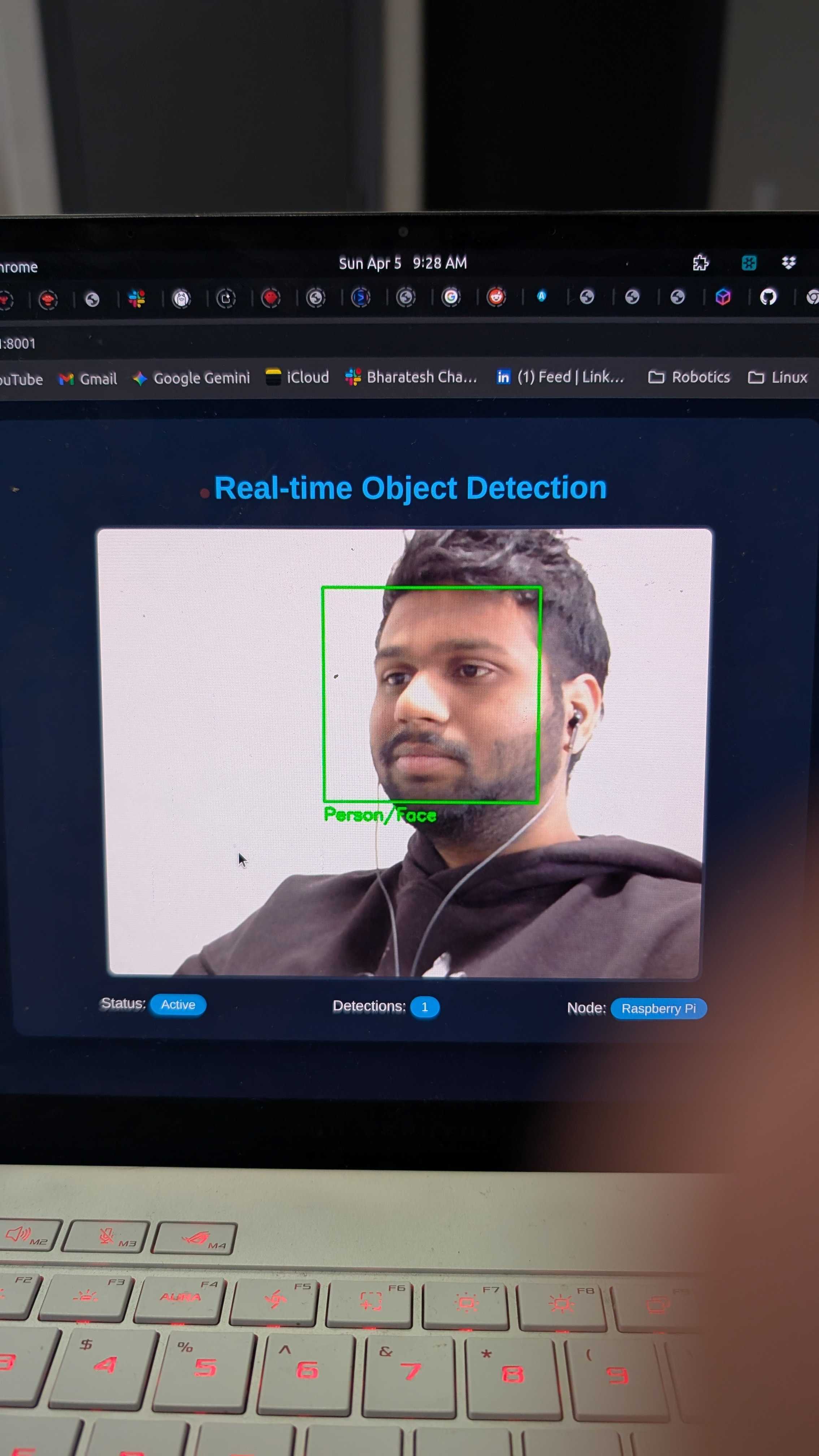Open the Gmail bookmark
The height and width of the screenshot is (1456, 819).
[88, 379]
